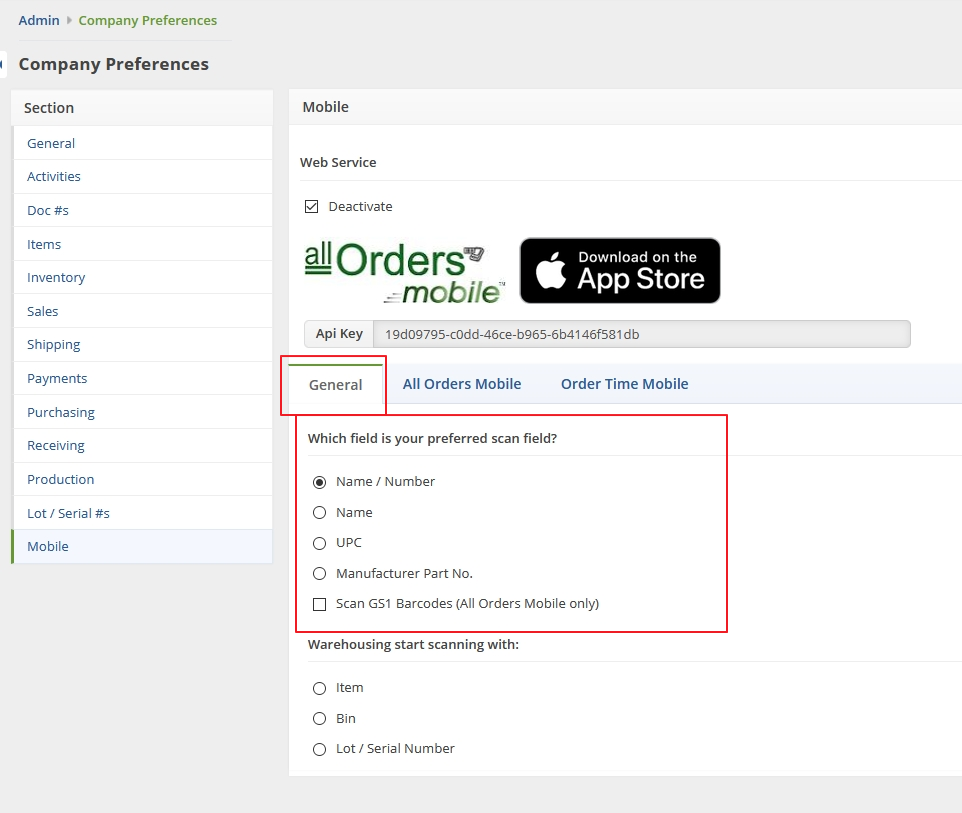The width and height of the screenshot is (962, 813).
Task: Click the Company Preferences page title
Action: click(114, 64)
